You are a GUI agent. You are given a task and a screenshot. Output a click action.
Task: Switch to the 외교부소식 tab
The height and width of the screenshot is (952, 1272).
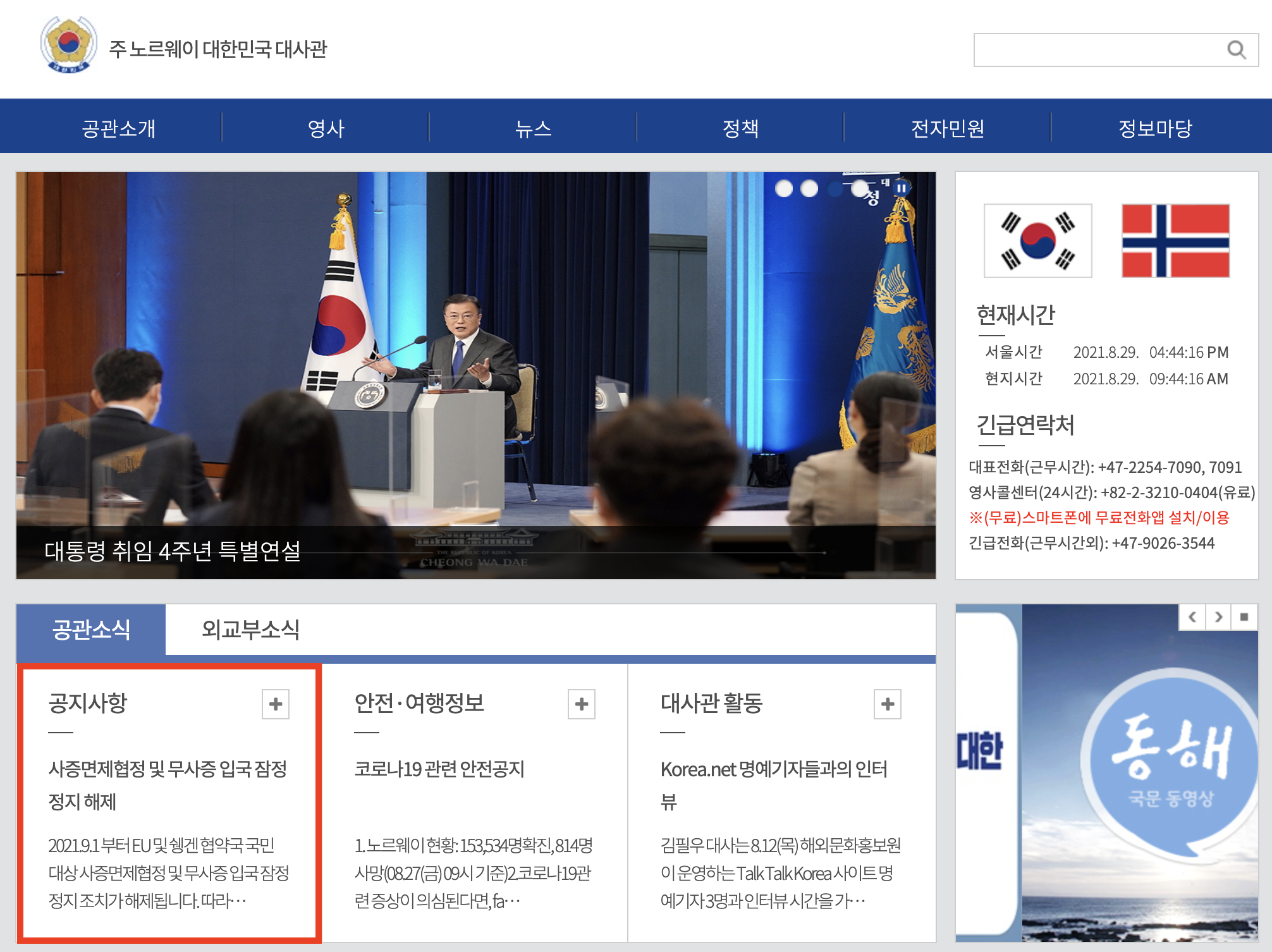point(250,630)
